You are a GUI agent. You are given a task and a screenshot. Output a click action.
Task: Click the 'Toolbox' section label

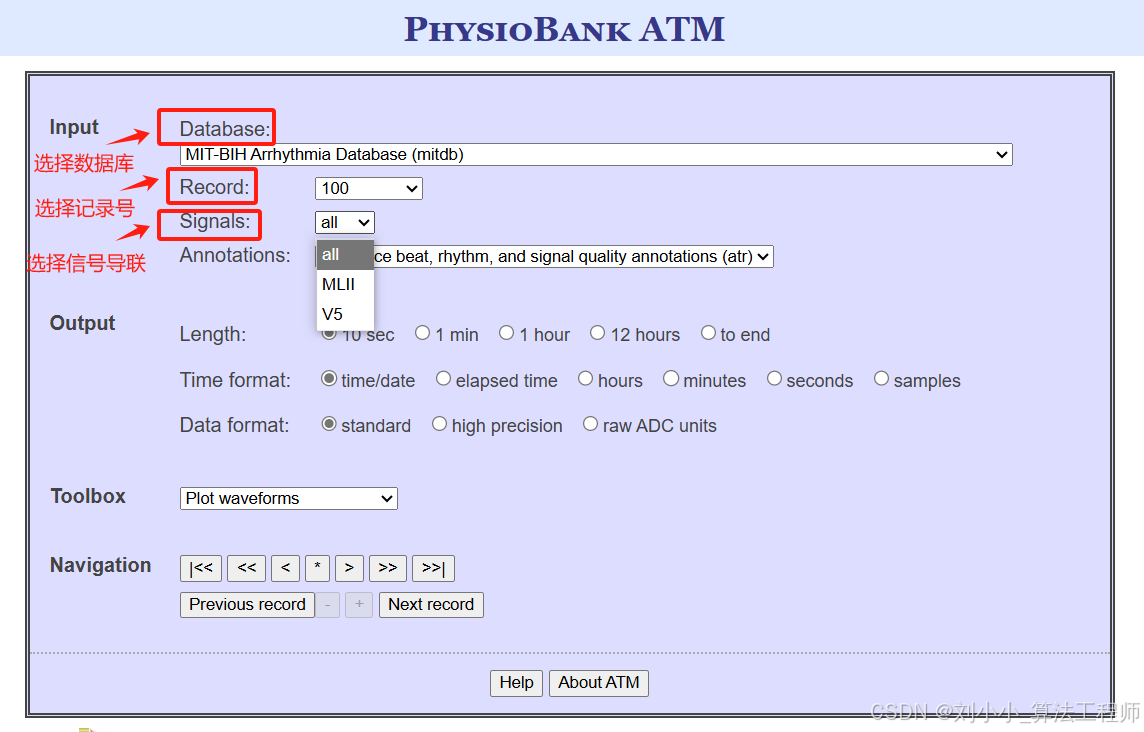pyautogui.click(x=88, y=496)
